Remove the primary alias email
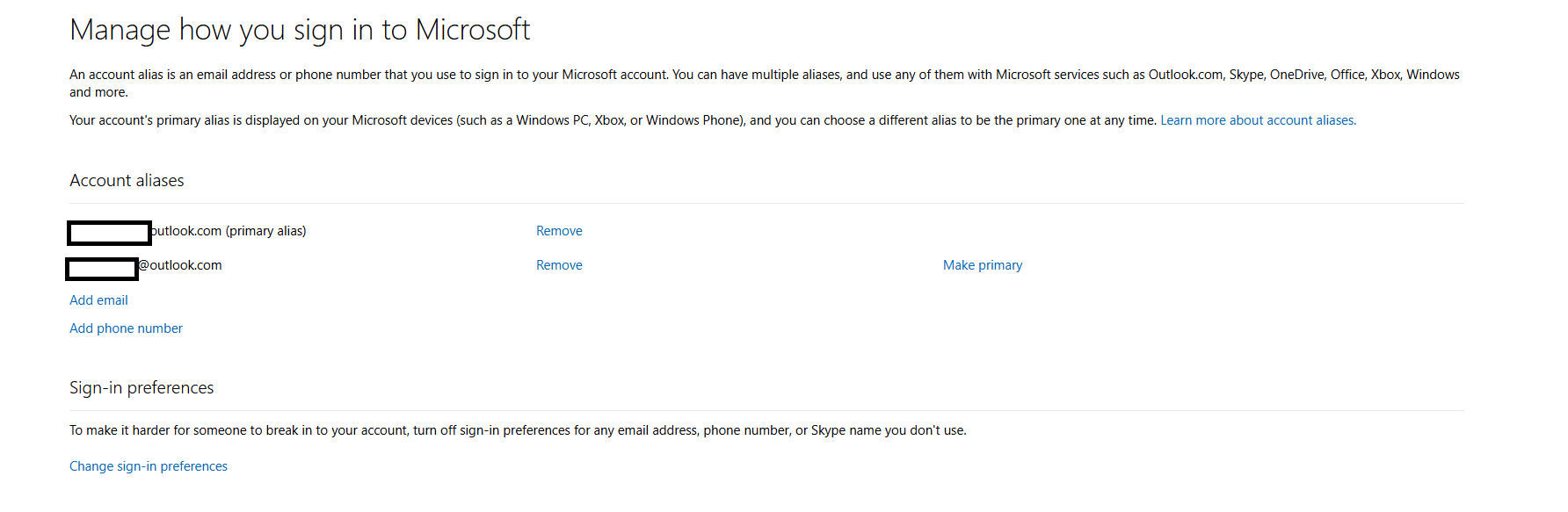 (559, 231)
